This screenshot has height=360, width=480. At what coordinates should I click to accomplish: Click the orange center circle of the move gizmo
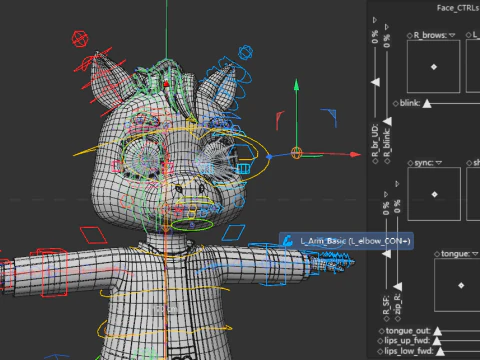coord(296,153)
